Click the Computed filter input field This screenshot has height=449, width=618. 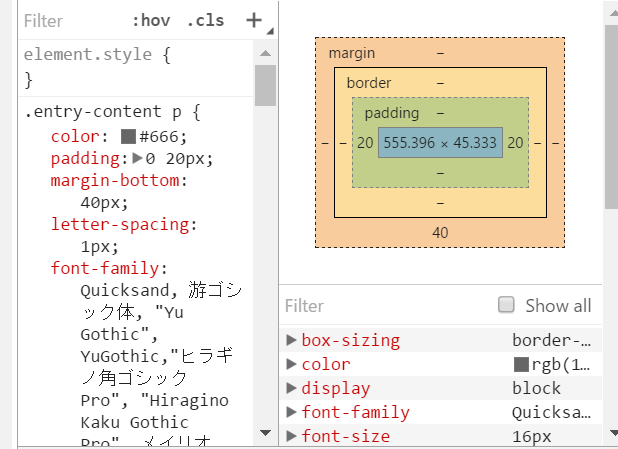(386, 306)
